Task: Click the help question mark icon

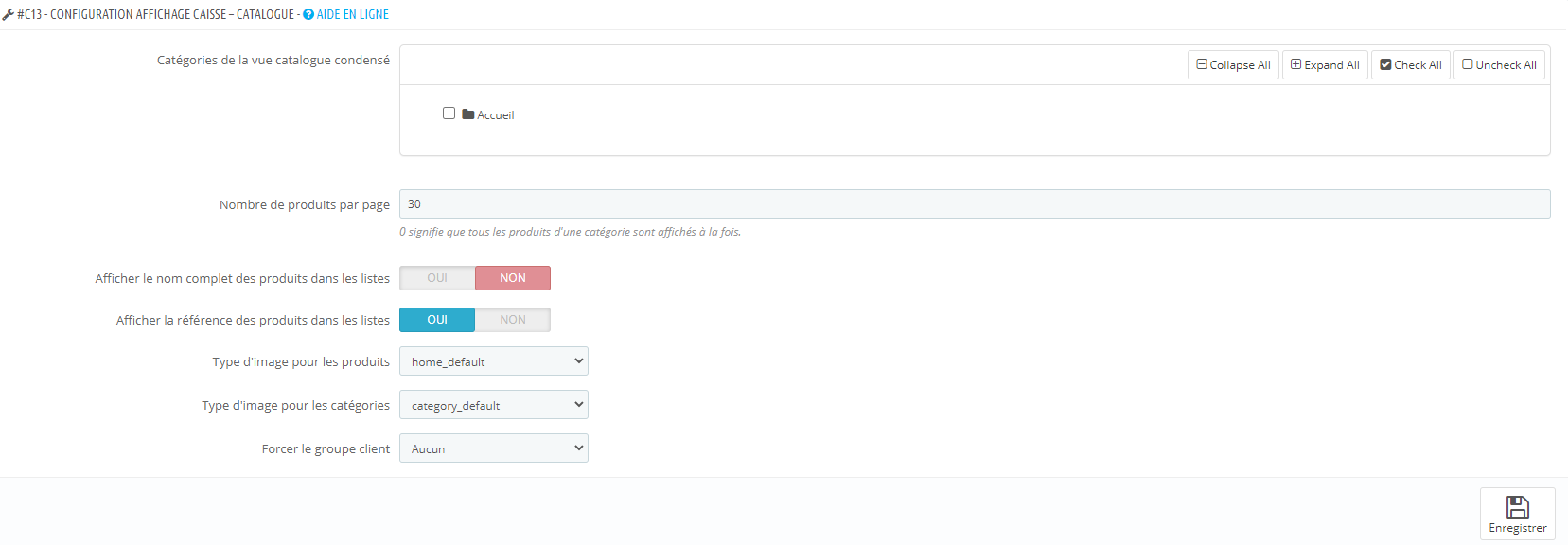Action: (308, 14)
